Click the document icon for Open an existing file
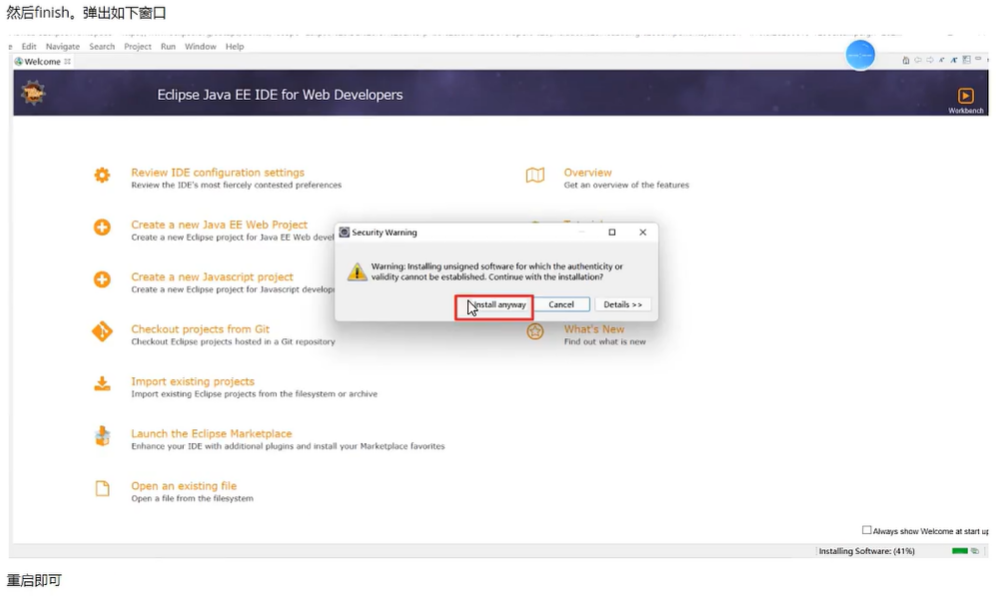Image resolution: width=996 pixels, height=596 pixels. (102, 488)
